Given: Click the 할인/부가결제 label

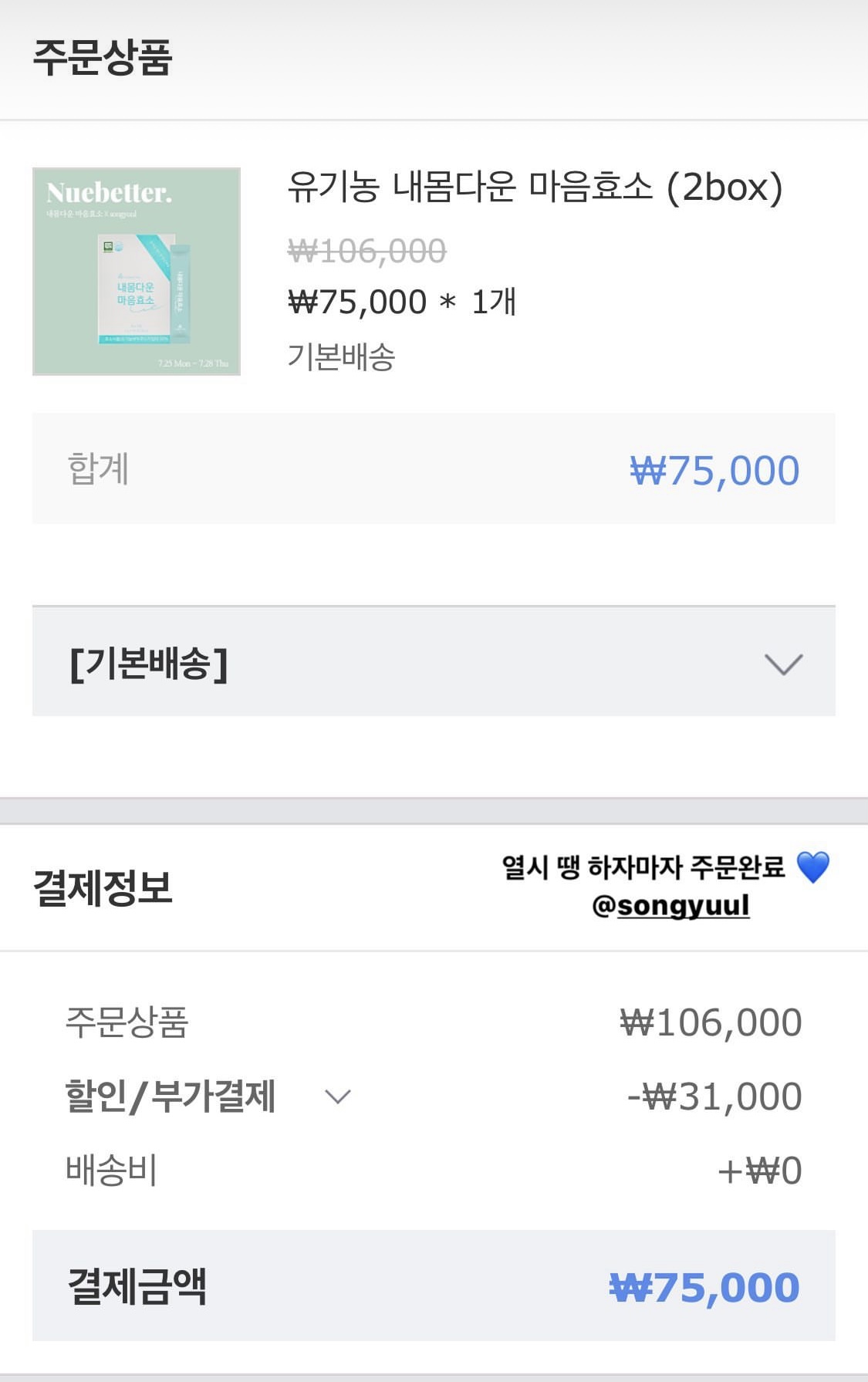Looking at the screenshot, I should click(170, 1096).
